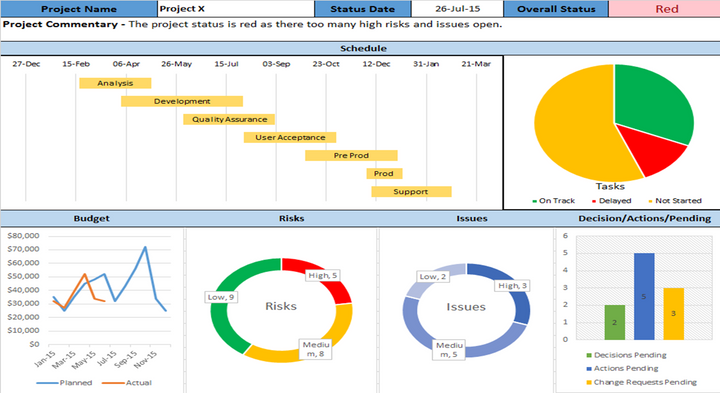720x393 pixels.
Task: Select the Project Commentary text row
Action: coord(253,24)
